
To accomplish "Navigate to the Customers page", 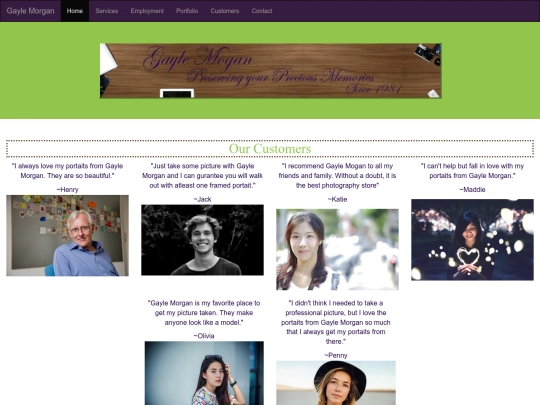I will 225,11.
